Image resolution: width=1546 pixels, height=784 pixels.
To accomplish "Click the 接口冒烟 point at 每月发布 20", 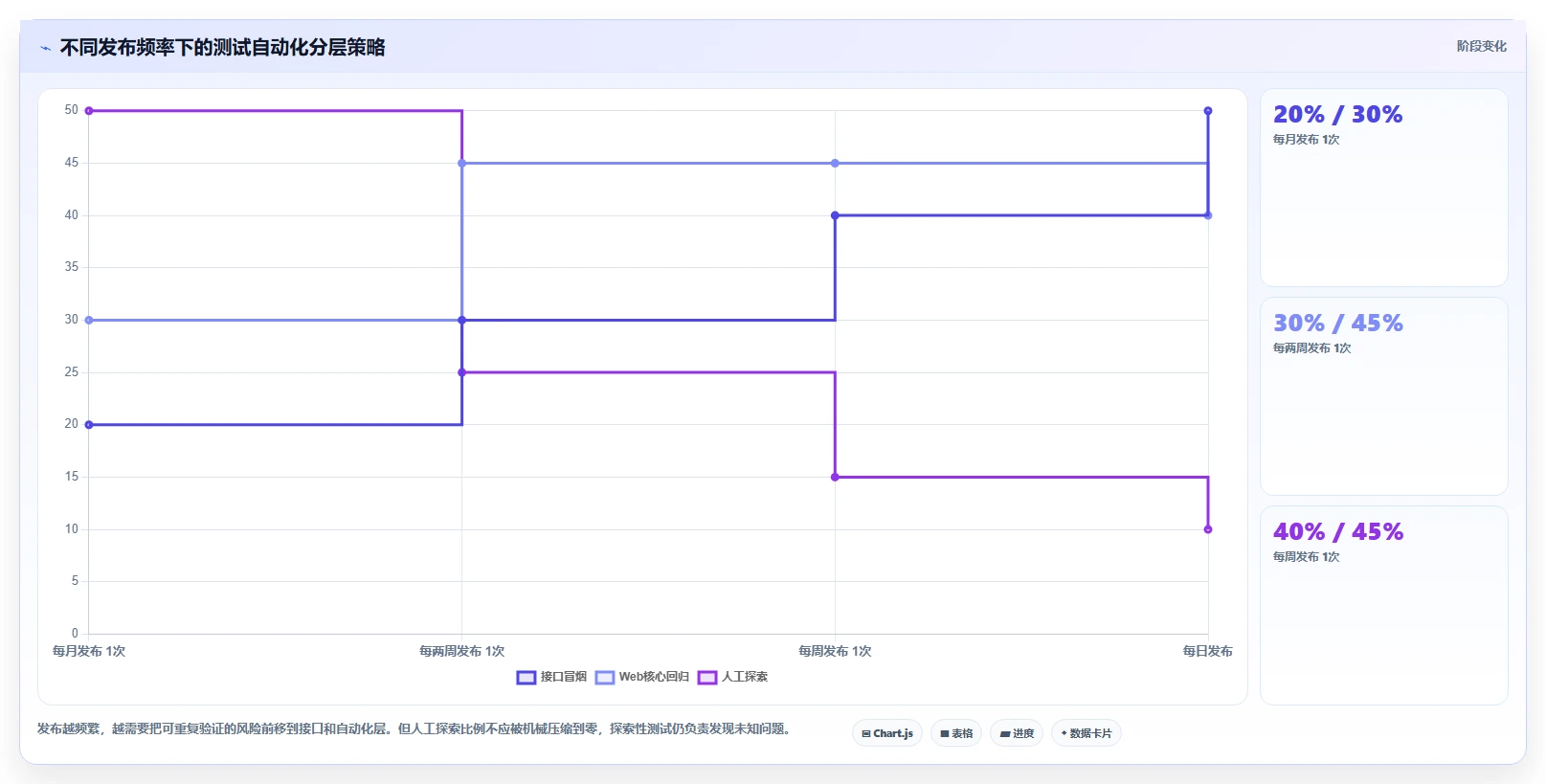I will pos(89,425).
